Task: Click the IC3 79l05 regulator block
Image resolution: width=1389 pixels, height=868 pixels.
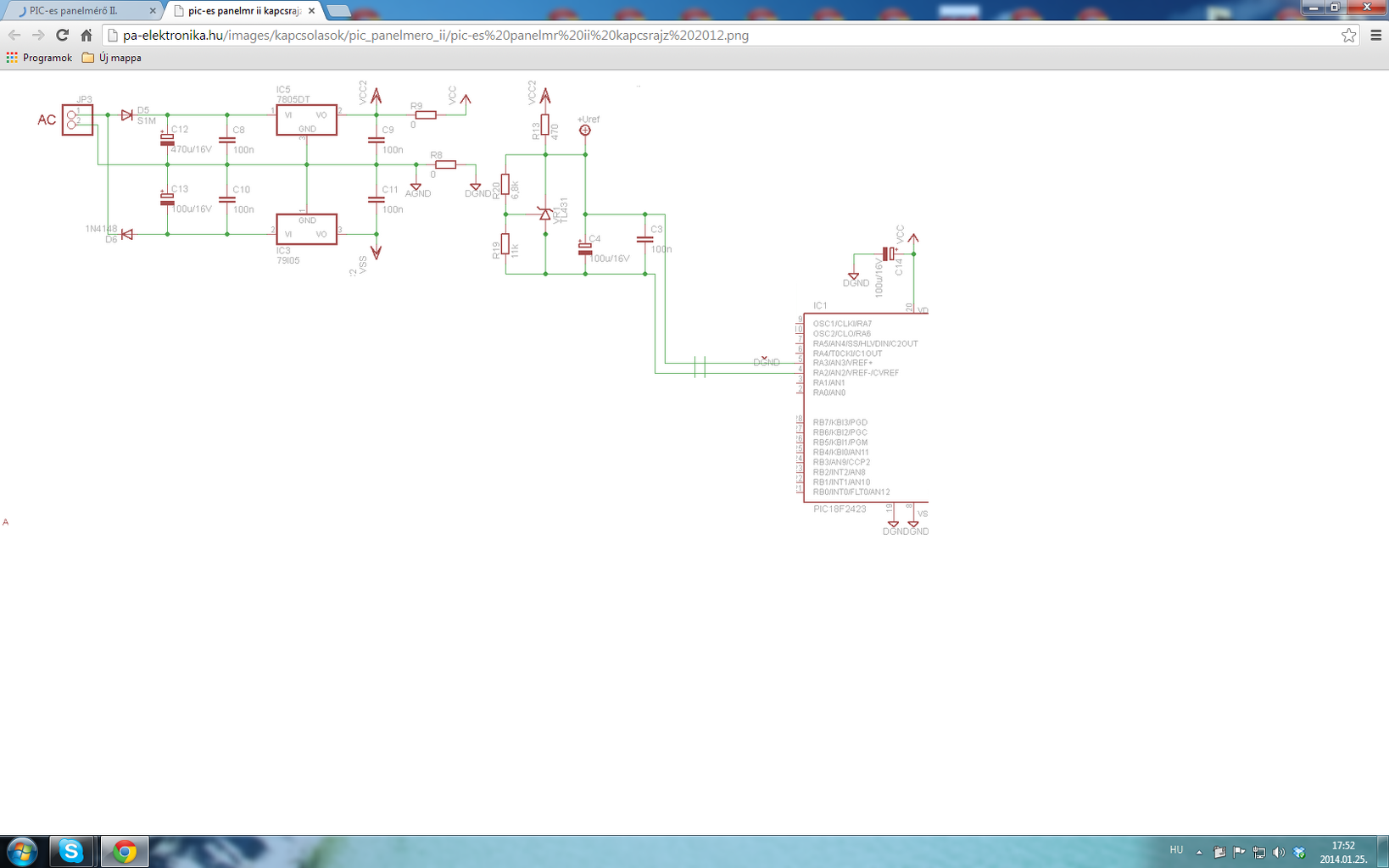Action: coord(306,229)
